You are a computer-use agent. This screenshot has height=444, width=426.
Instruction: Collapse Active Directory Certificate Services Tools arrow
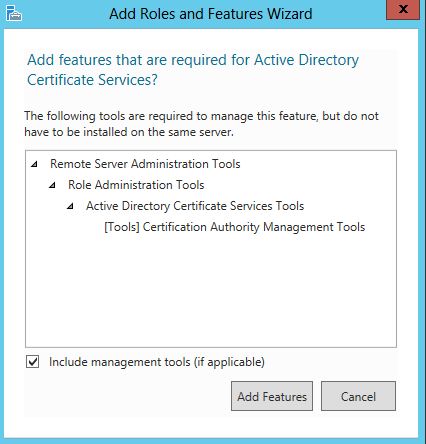coord(70,206)
